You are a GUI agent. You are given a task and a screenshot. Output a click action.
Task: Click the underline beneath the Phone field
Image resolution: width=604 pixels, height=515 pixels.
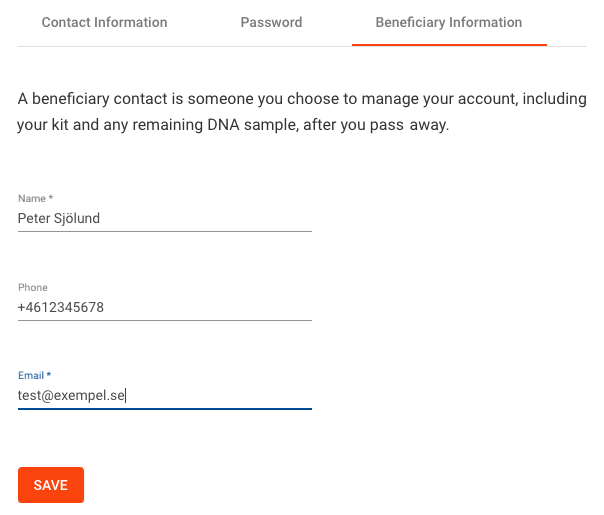(165, 320)
